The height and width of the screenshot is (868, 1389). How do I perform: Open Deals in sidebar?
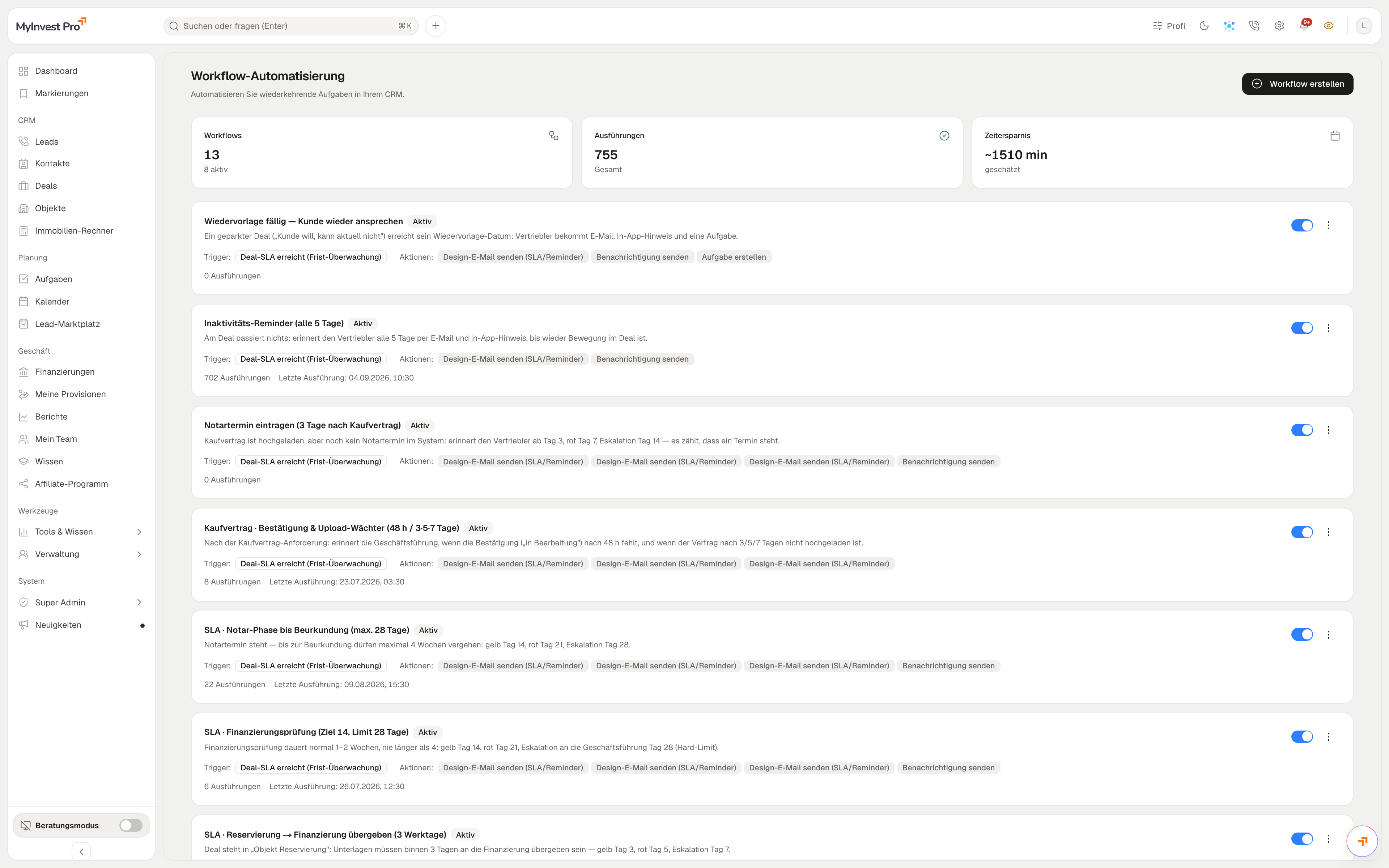81,186
